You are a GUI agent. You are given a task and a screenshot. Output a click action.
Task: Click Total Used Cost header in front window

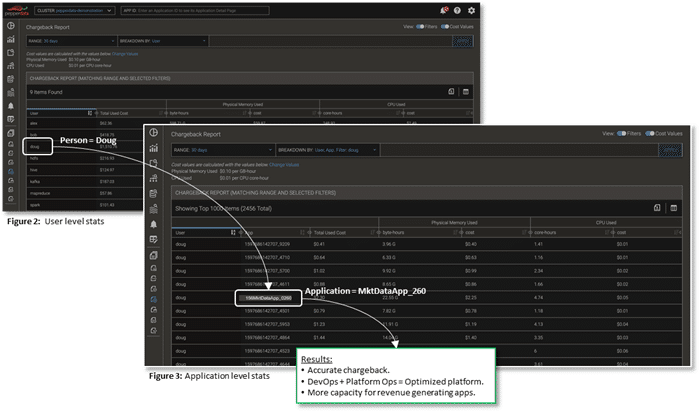click(329, 233)
